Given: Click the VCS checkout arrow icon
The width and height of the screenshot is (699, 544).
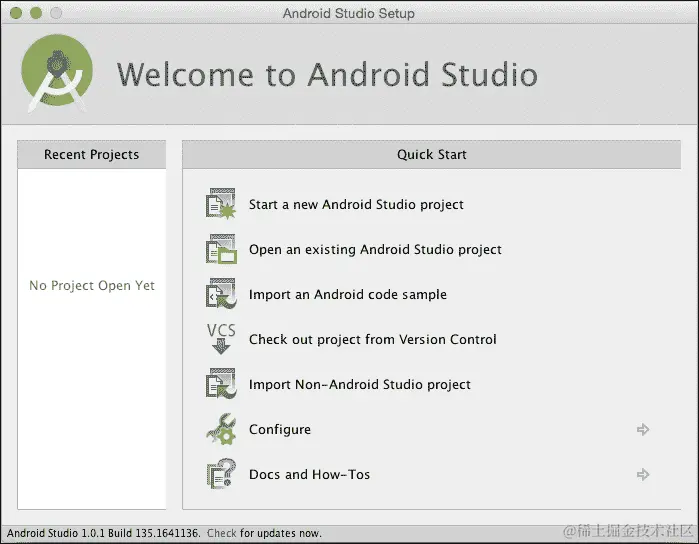Looking at the screenshot, I should pos(221,339).
